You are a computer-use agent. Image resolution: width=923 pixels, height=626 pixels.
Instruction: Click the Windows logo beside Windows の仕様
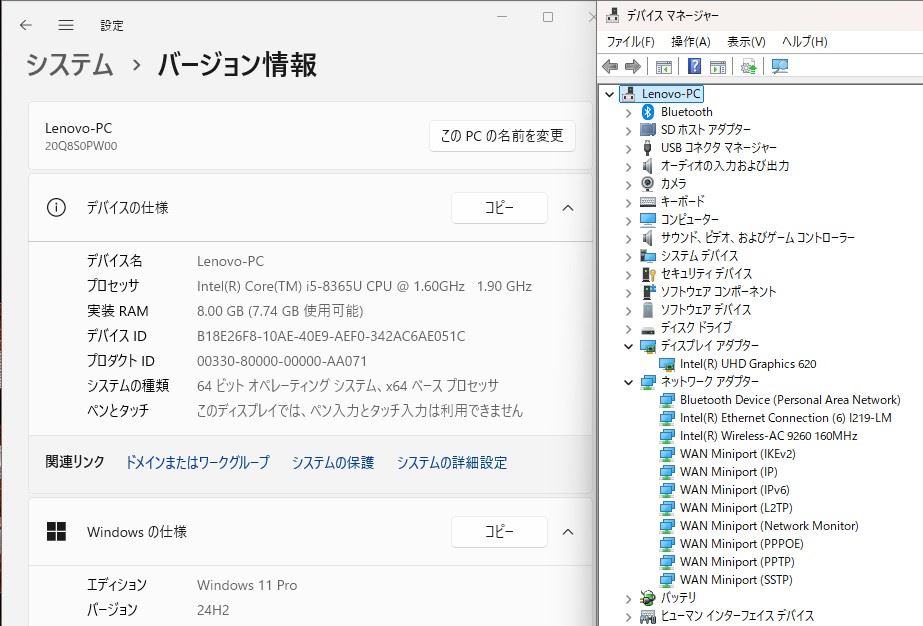56,531
